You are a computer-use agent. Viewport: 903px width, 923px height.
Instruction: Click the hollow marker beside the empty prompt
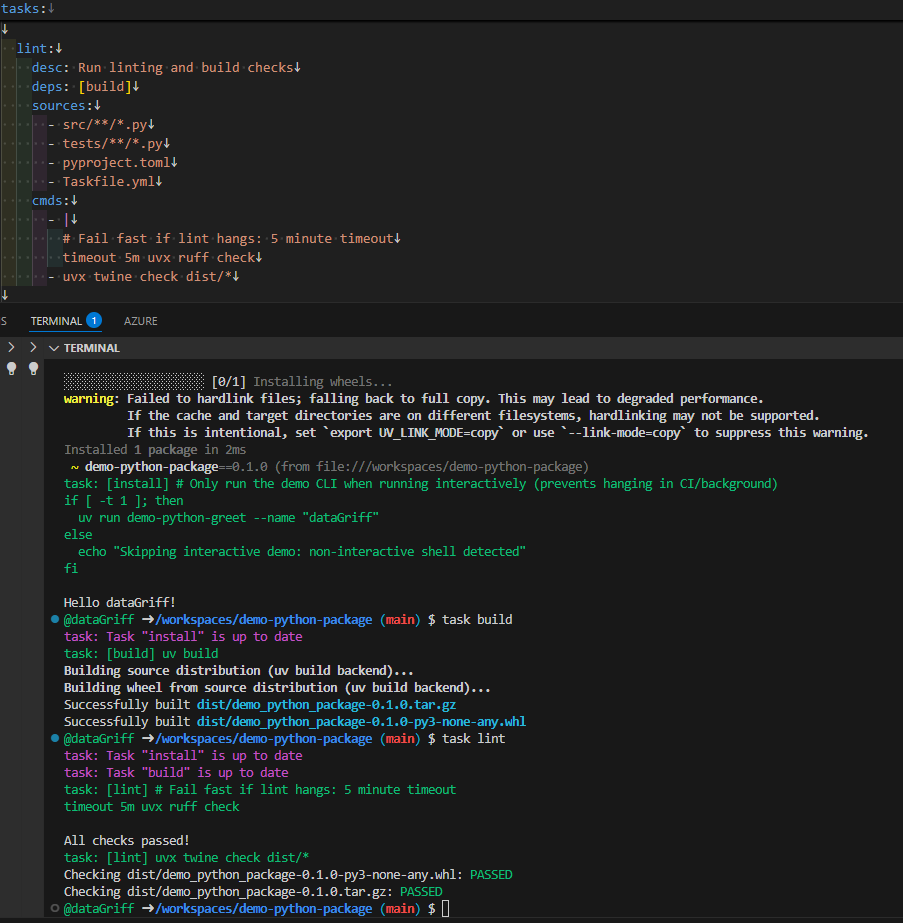pos(55,908)
